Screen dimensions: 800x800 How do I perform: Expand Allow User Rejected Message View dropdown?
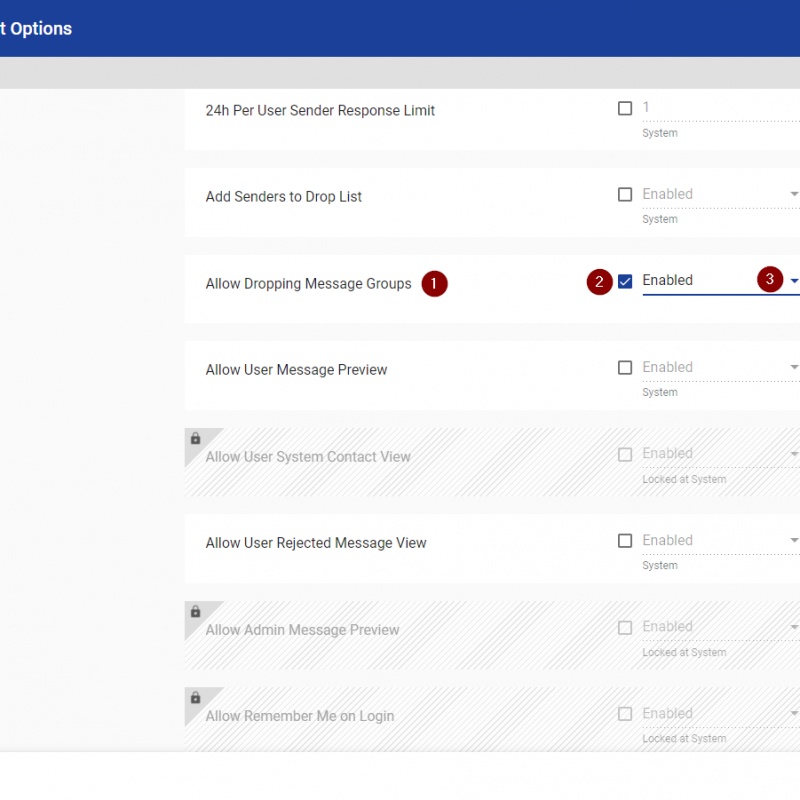pos(794,540)
